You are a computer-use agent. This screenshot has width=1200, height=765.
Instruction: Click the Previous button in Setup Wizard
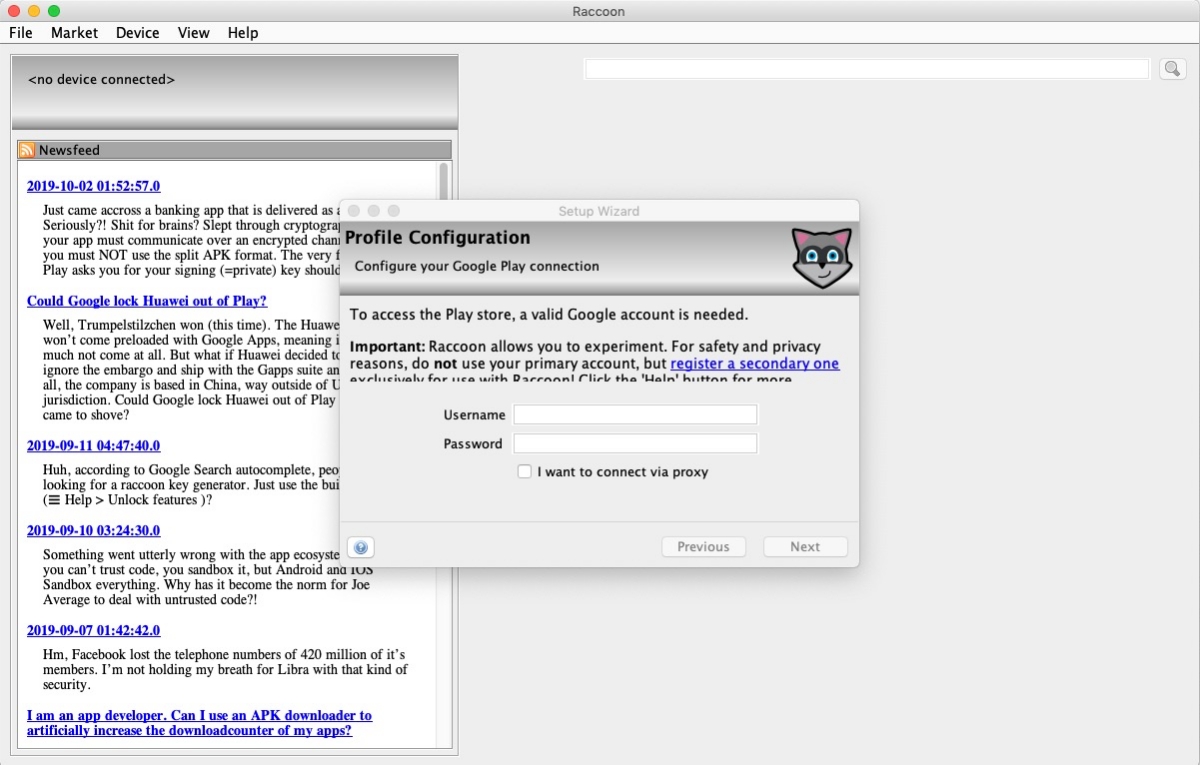(703, 547)
